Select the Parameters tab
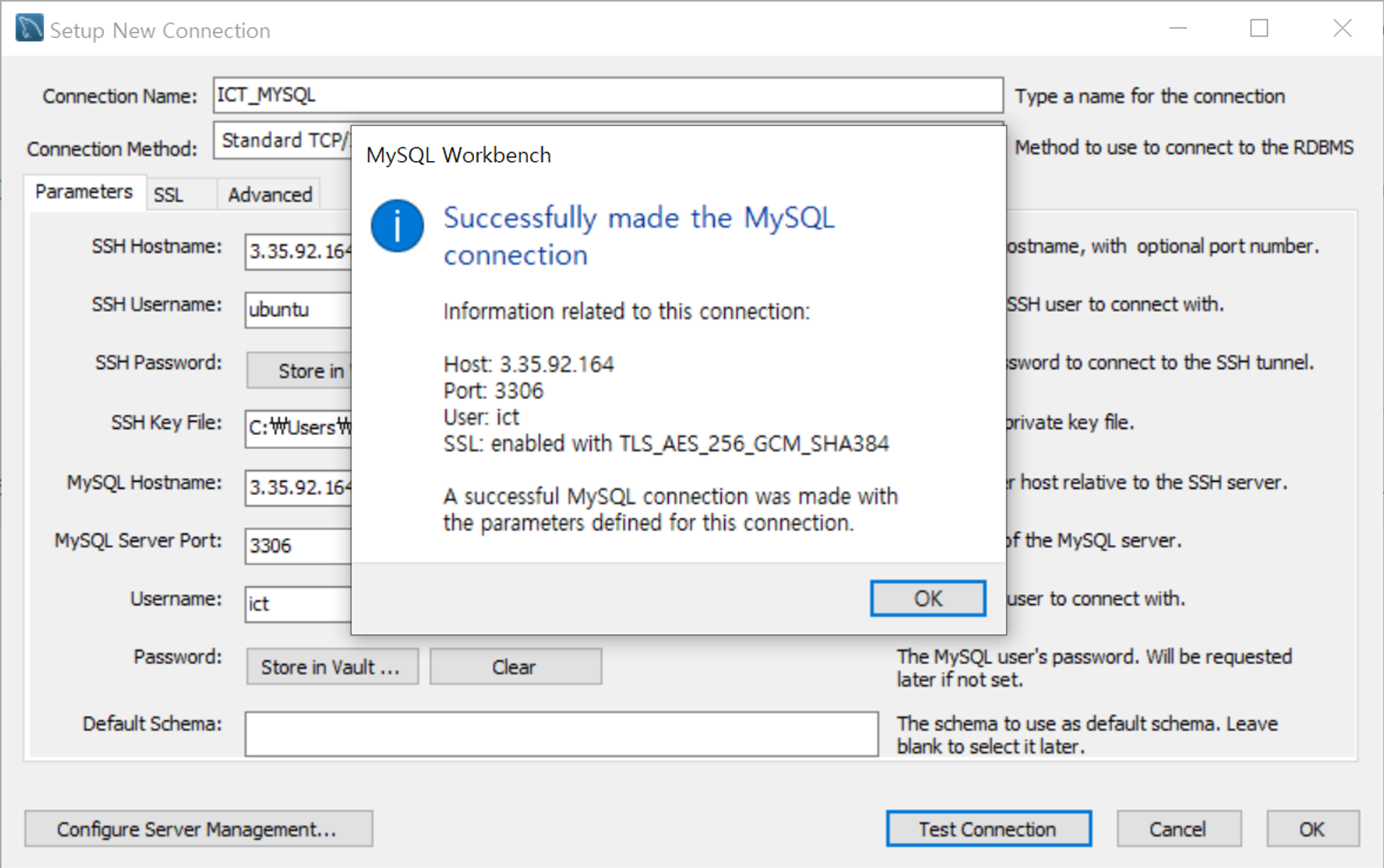 84,192
